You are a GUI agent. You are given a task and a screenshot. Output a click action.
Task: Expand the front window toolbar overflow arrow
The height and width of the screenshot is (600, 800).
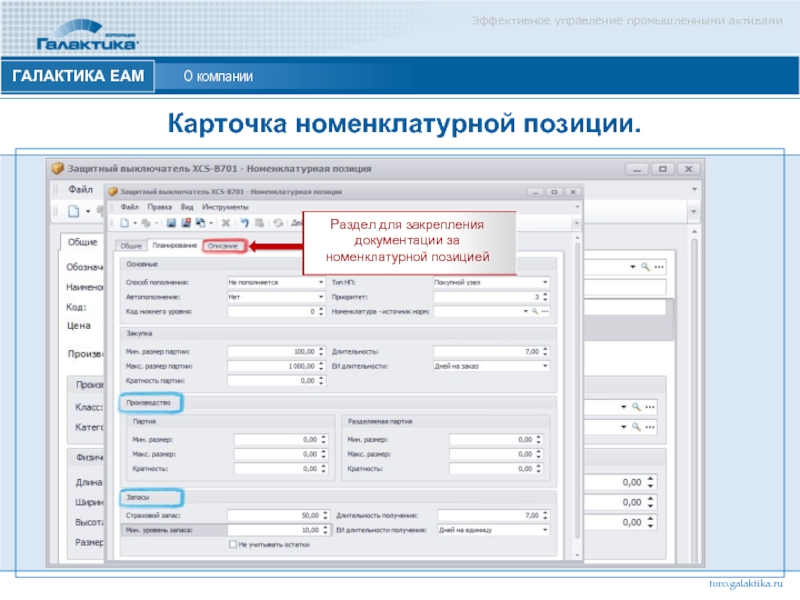(577, 223)
